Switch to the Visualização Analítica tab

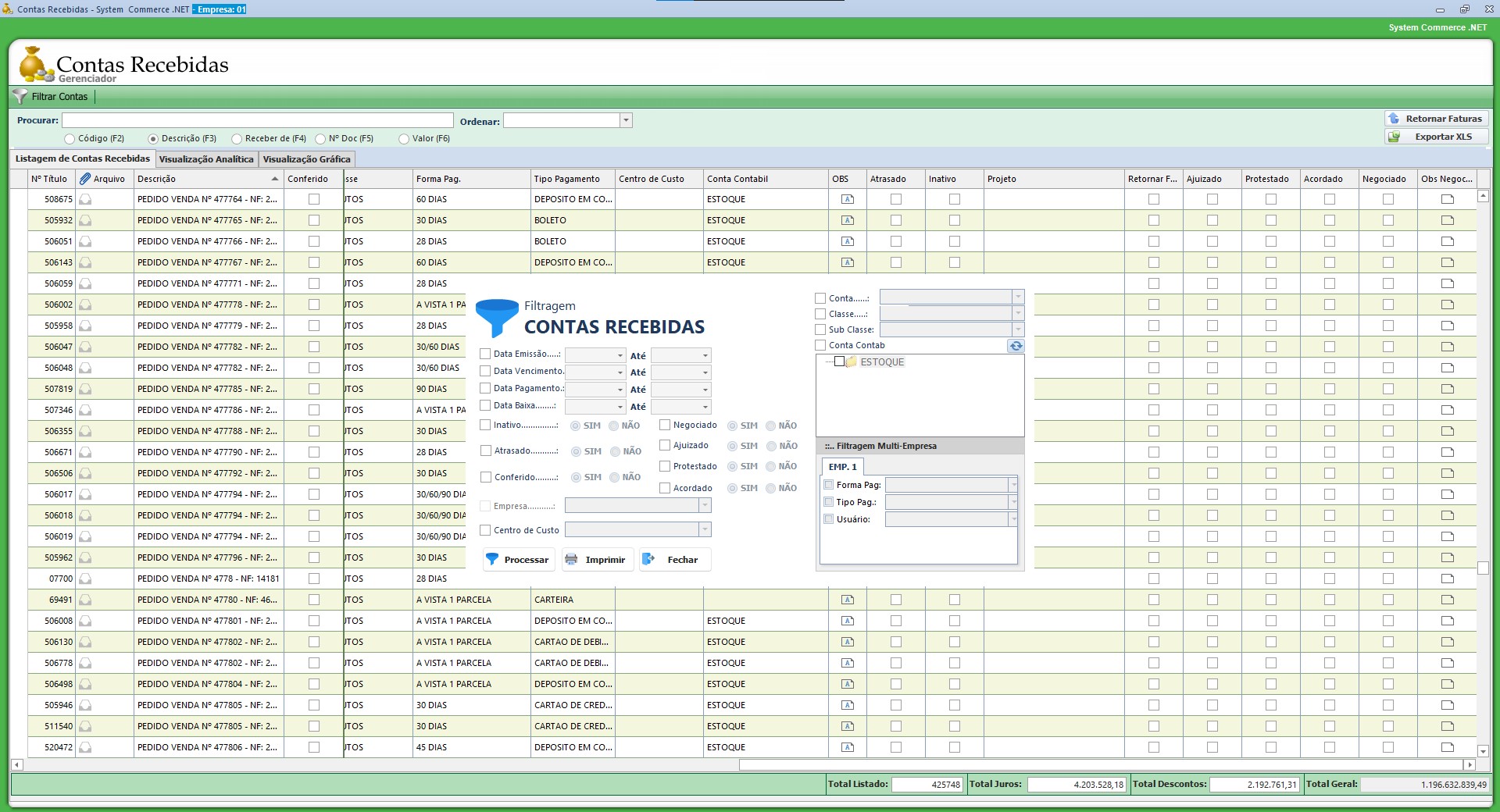tap(206, 159)
